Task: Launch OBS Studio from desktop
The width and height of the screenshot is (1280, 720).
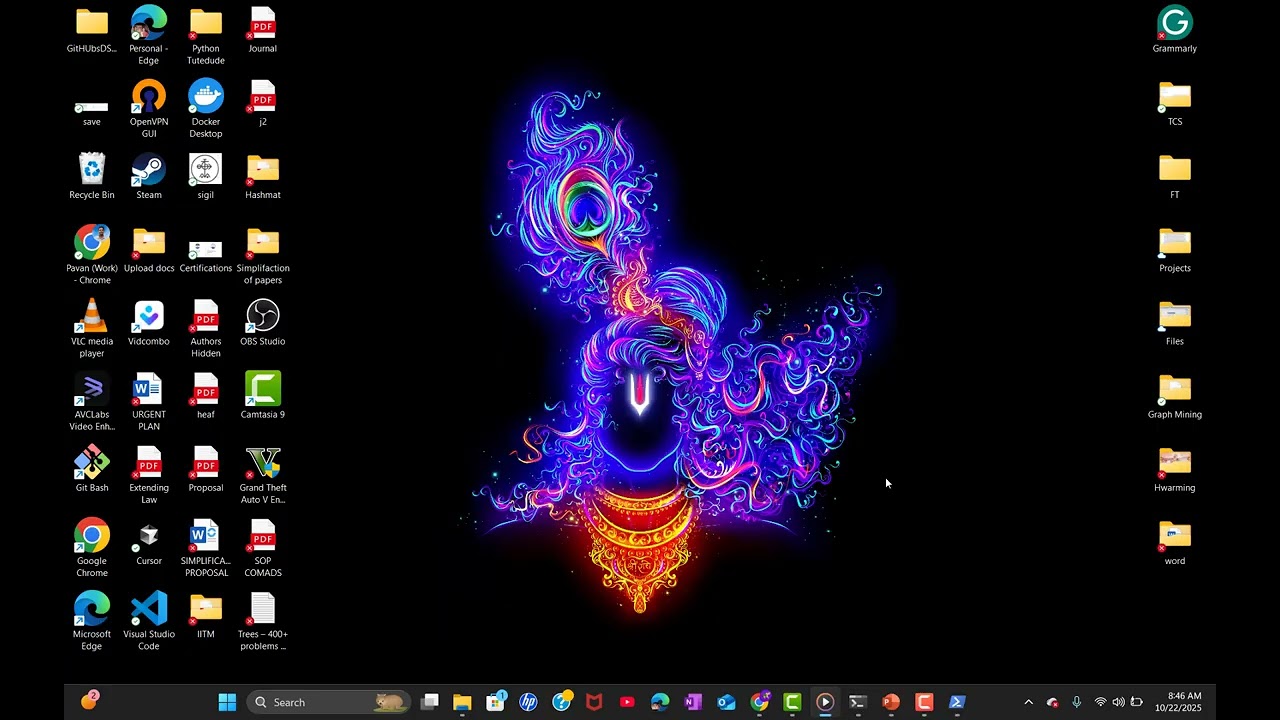Action: pos(263,315)
